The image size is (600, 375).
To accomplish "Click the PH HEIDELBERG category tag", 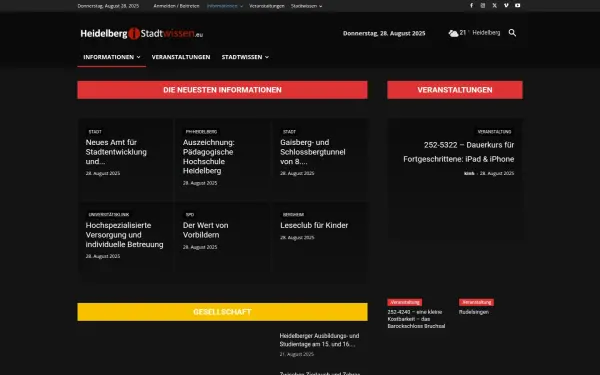I will pos(201,132).
